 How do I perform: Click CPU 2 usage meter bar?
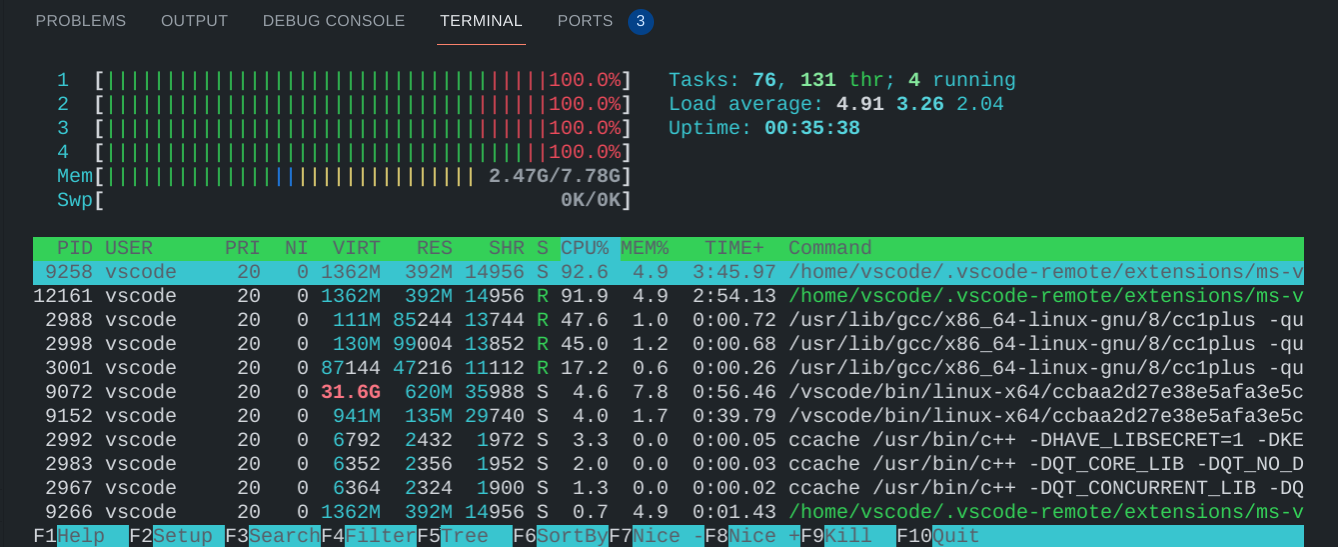tap(363, 104)
